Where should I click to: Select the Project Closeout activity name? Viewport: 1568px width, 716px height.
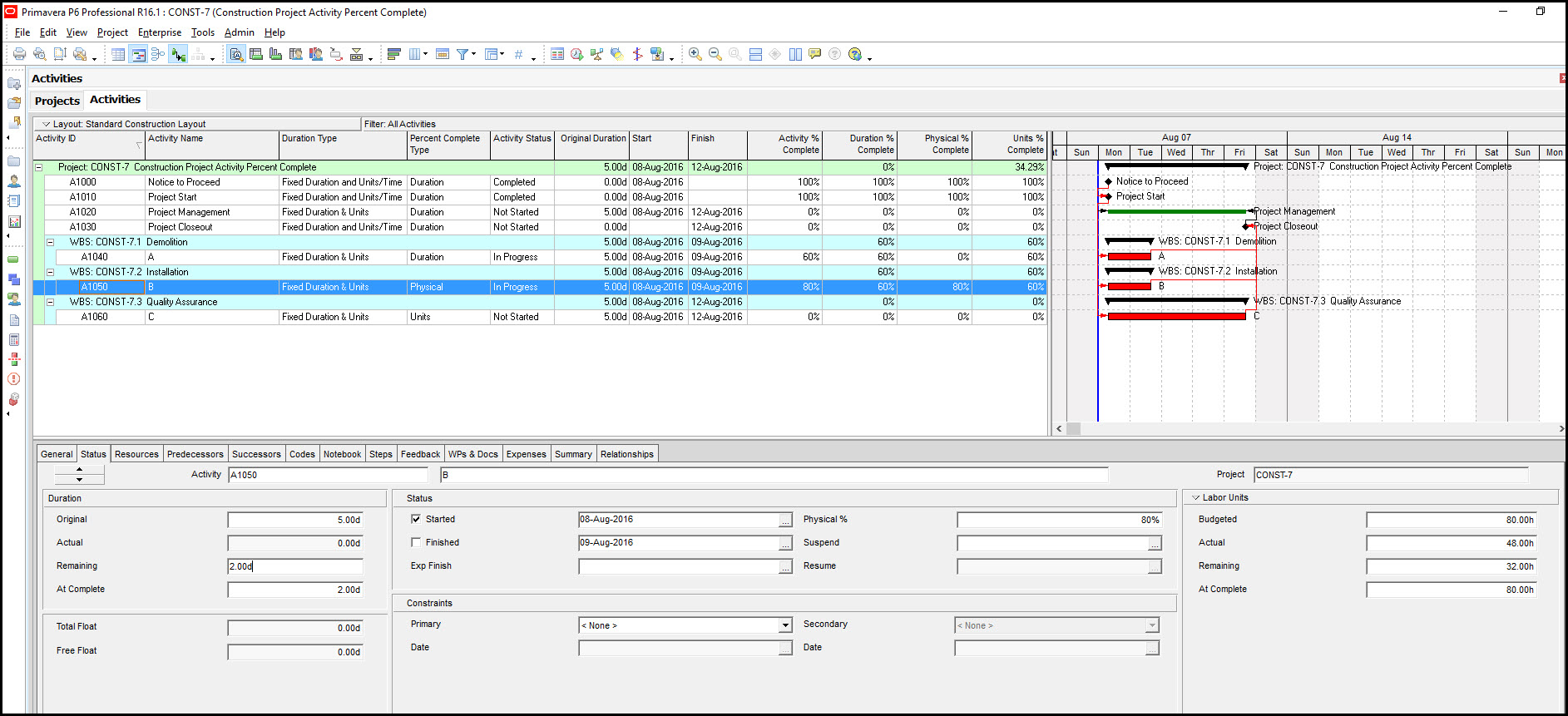180,227
